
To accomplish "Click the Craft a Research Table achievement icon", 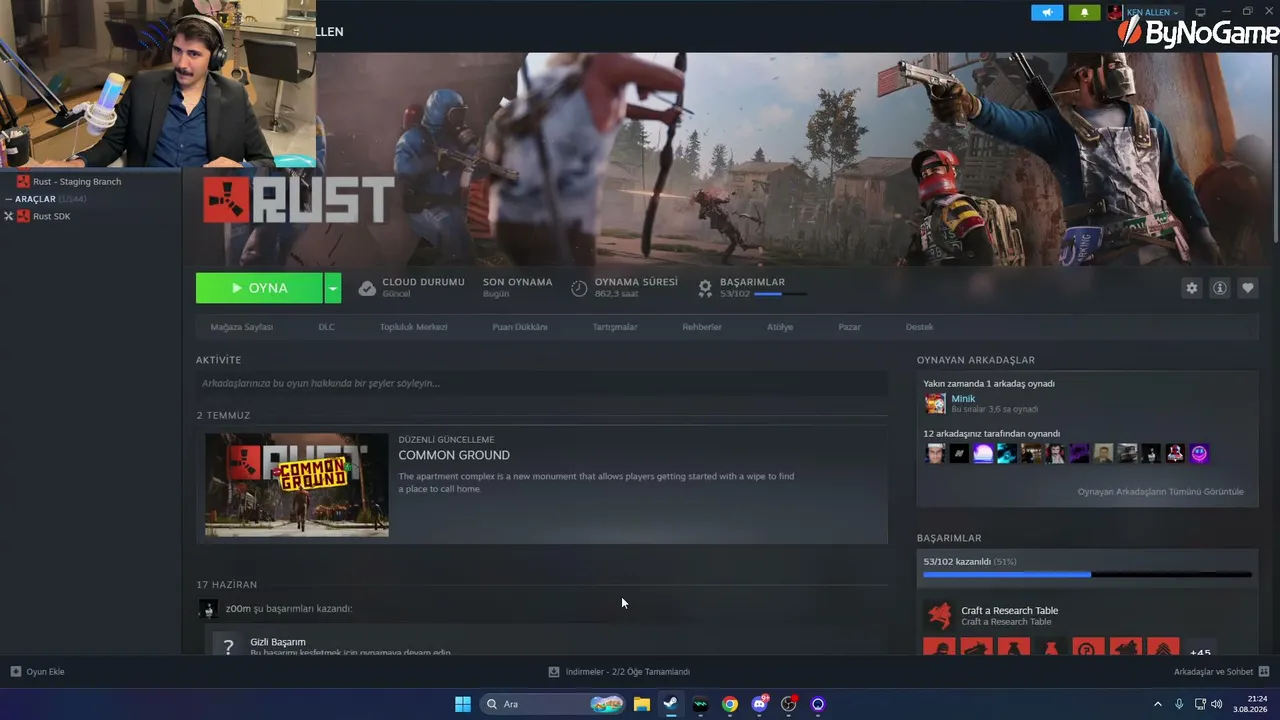I will [939, 615].
